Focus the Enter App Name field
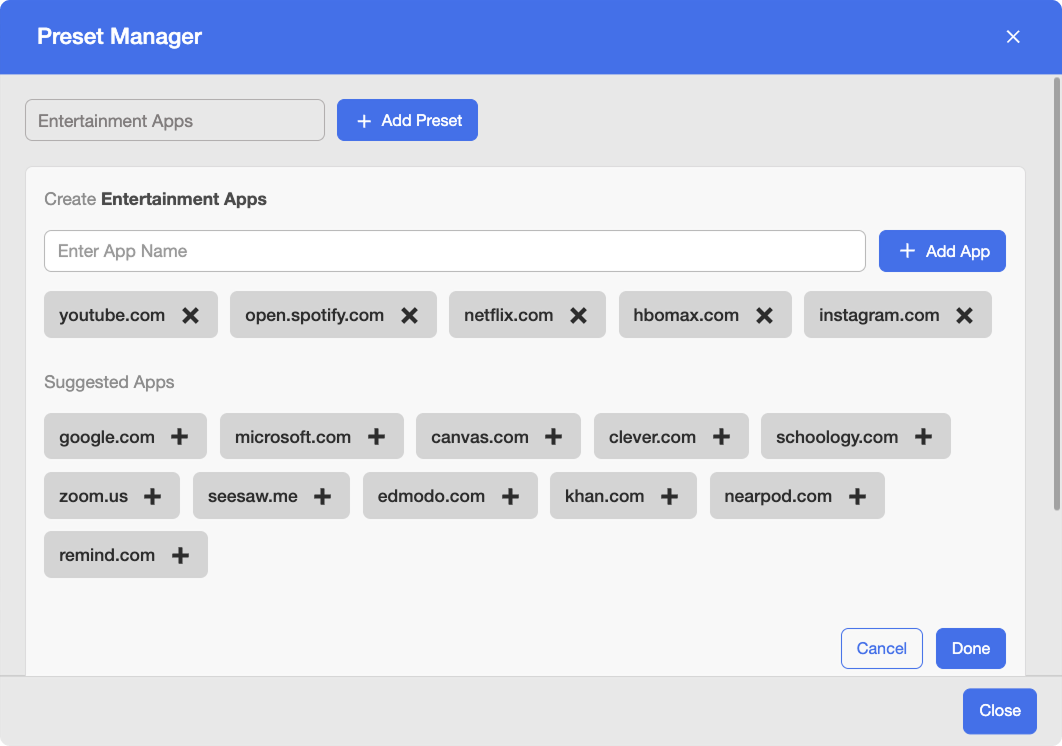Image resolution: width=1062 pixels, height=746 pixels. pos(454,251)
